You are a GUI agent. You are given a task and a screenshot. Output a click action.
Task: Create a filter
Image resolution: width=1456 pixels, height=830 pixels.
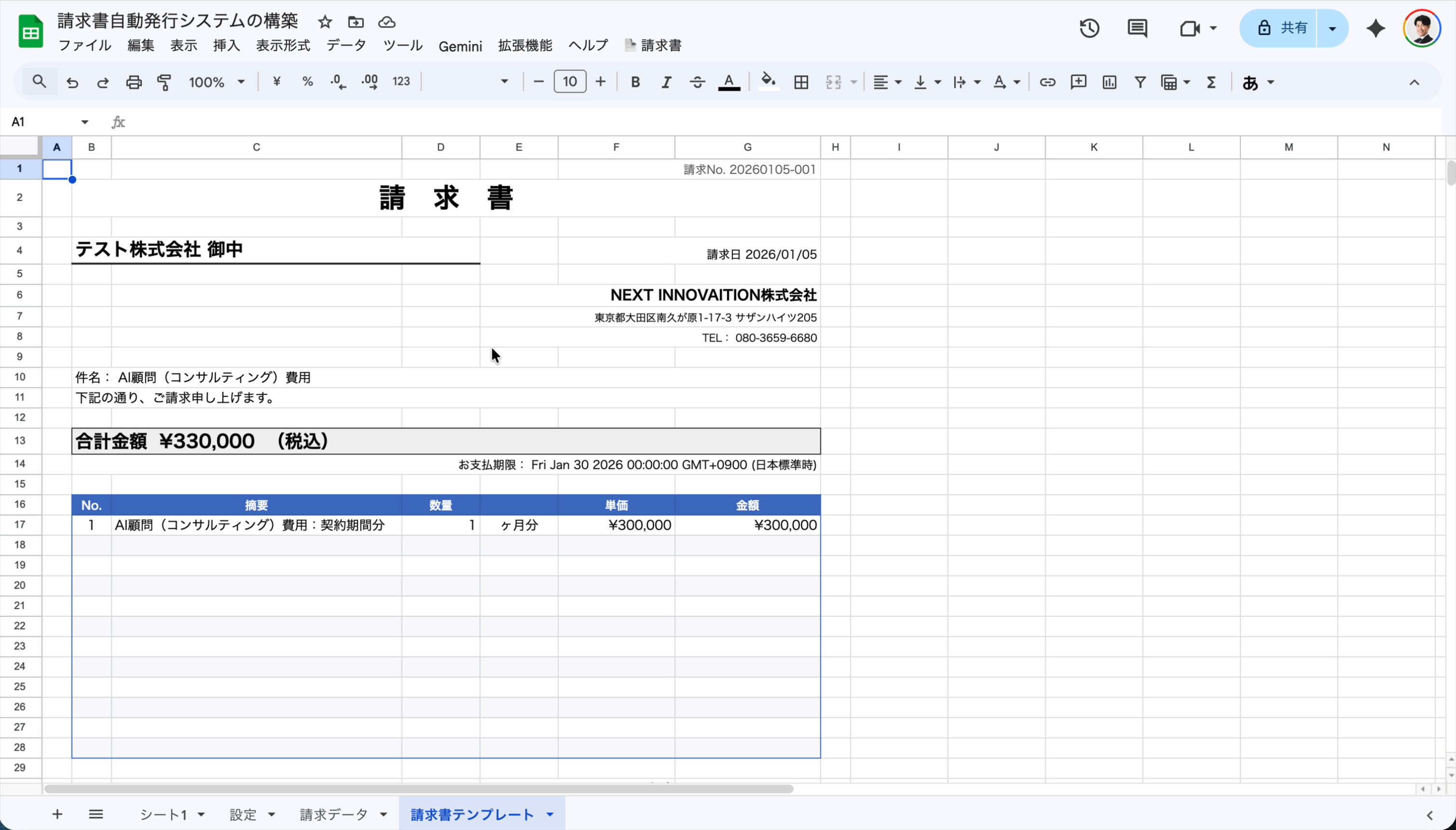coord(1139,82)
